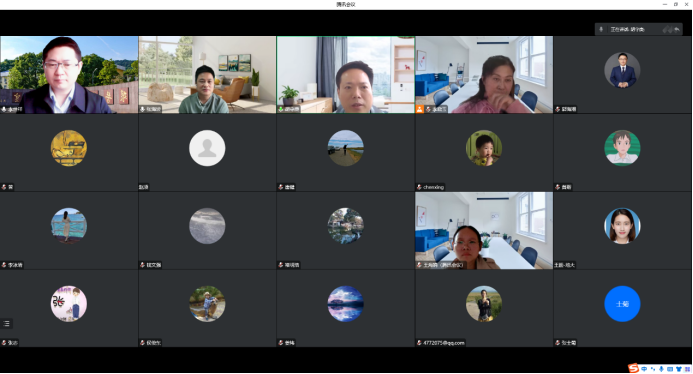Click the microphone icon in the speaking indicator bar
Image resolution: width=693 pixels, height=374 pixels.
pos(601,30)
